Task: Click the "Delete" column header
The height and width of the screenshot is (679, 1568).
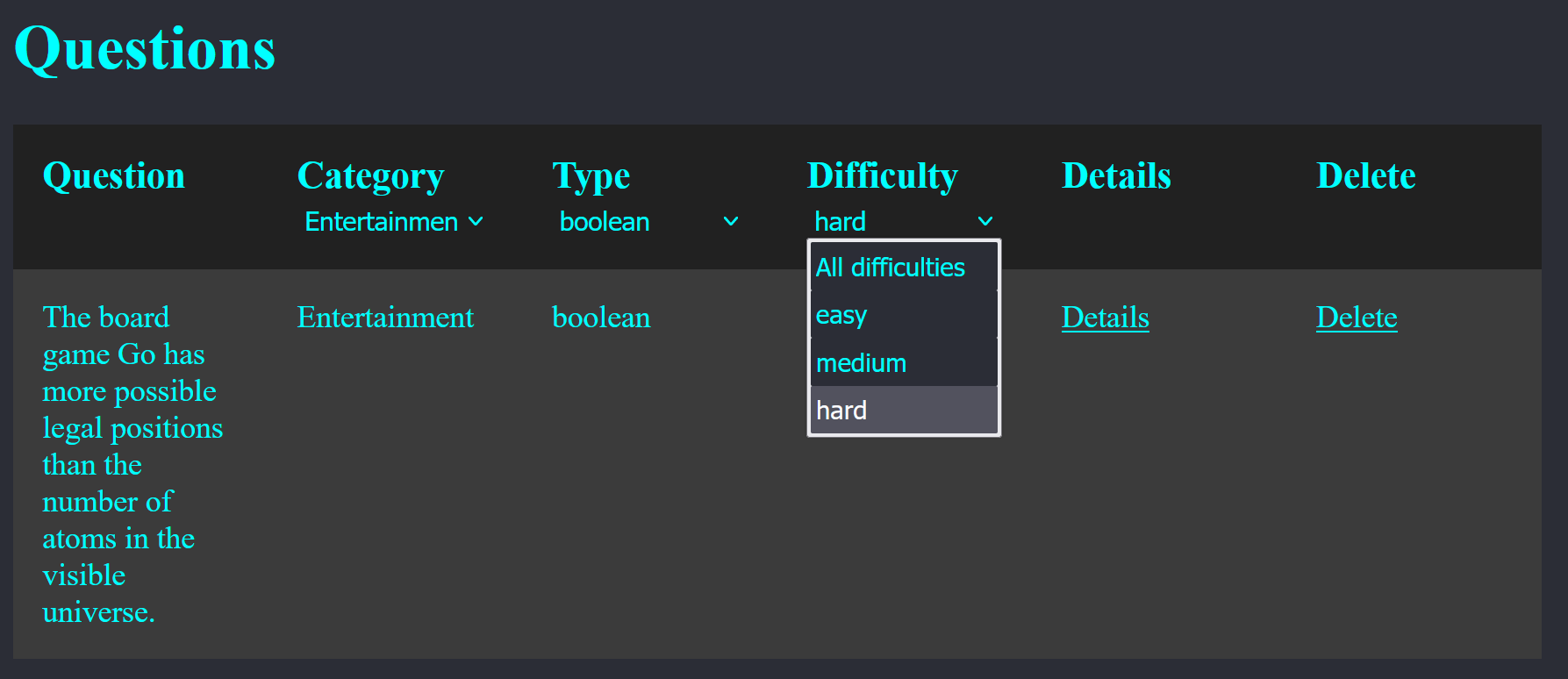Action: click(x=1365, y=176)
